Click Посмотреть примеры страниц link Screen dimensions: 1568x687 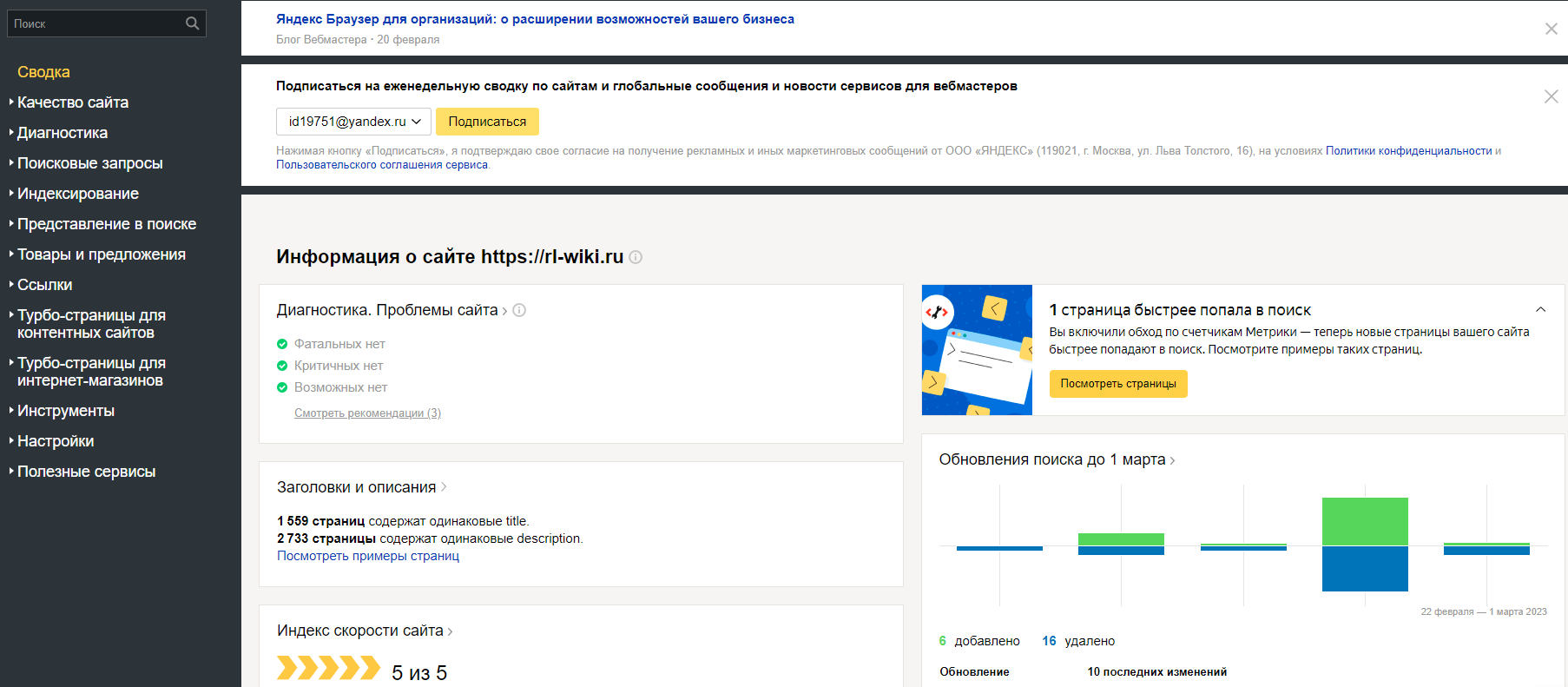[368, 556]
